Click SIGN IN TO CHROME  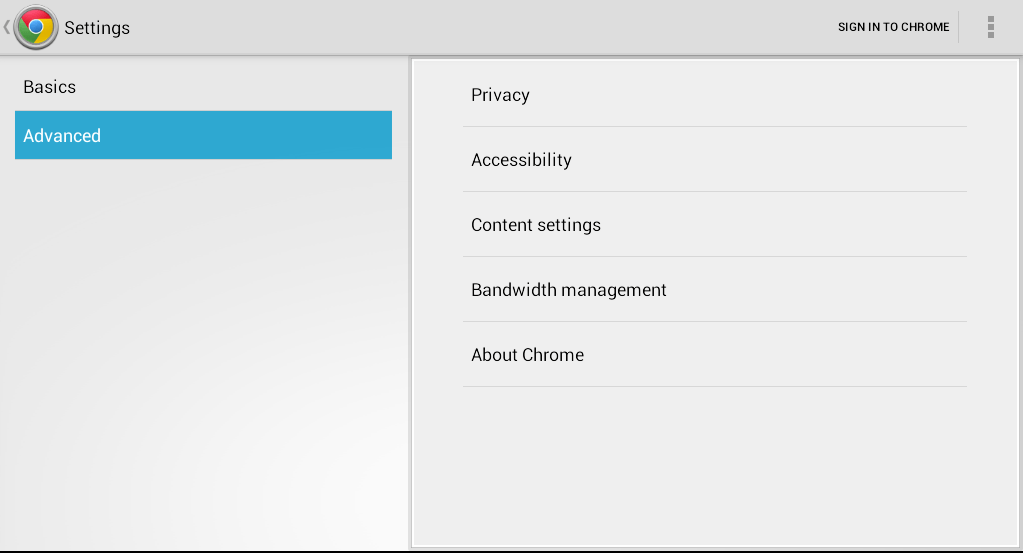[893, 27]
